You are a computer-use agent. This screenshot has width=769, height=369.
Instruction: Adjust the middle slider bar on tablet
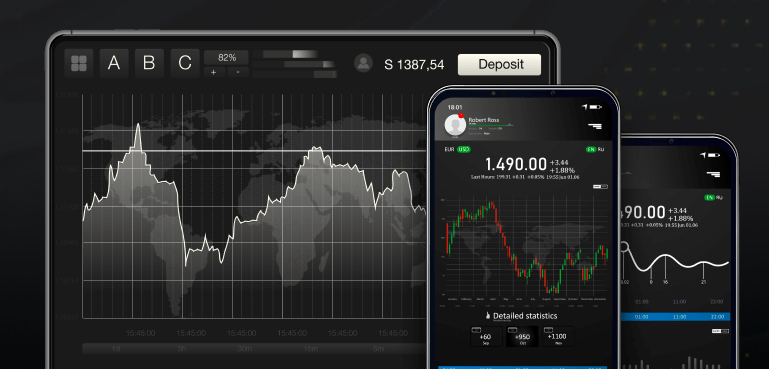click(295, 64)
